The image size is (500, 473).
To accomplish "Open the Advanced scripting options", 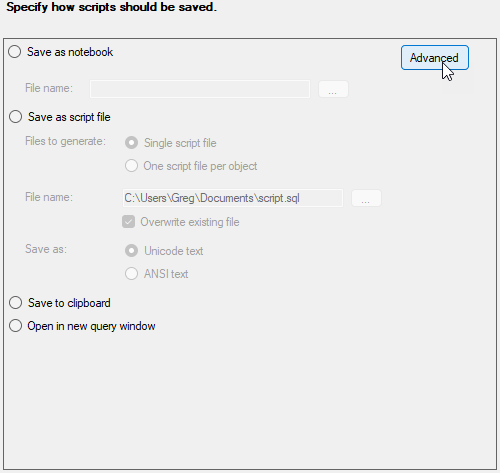I will (435, 58).
